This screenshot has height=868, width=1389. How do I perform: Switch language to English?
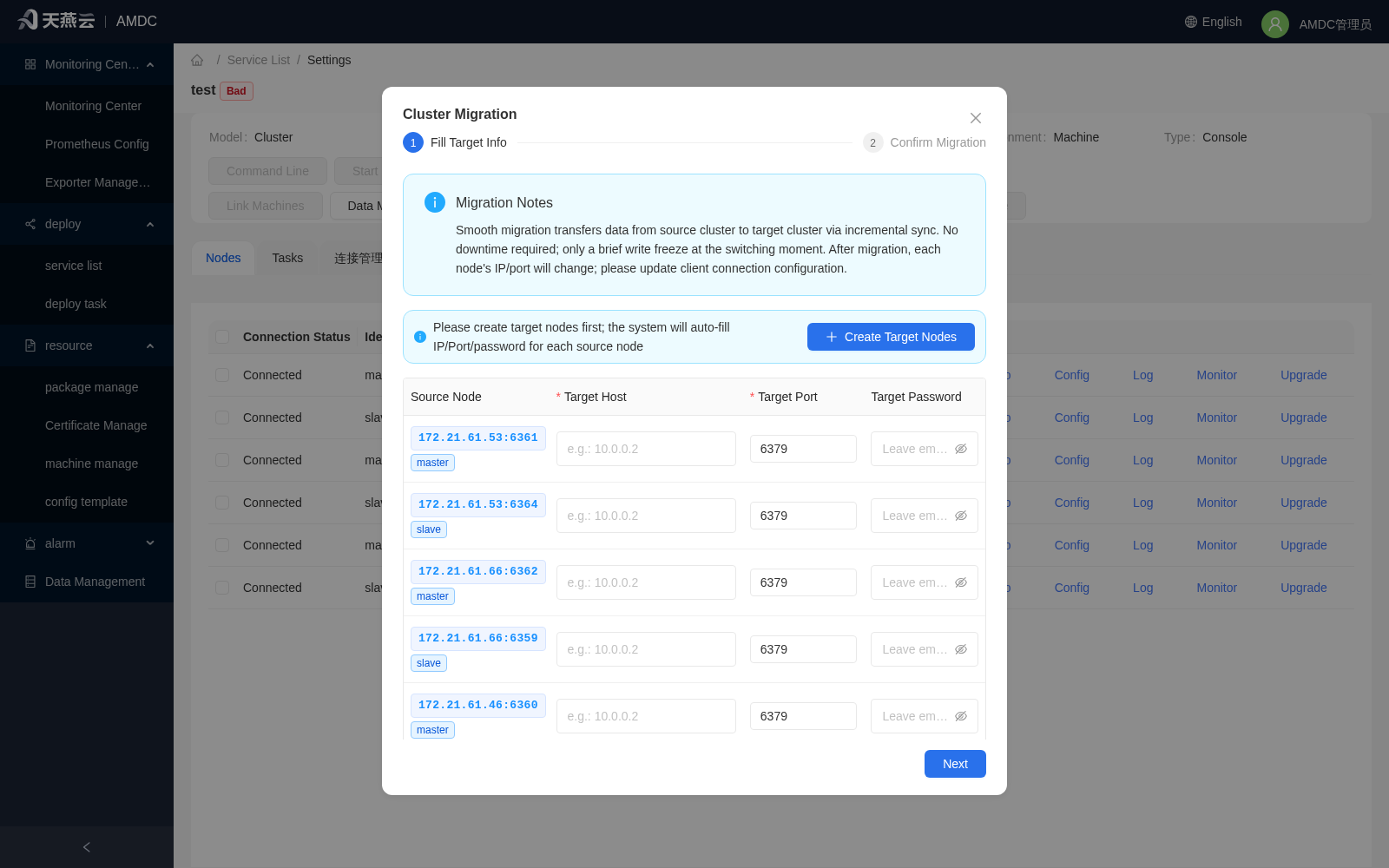click(x=1214, y=22)
